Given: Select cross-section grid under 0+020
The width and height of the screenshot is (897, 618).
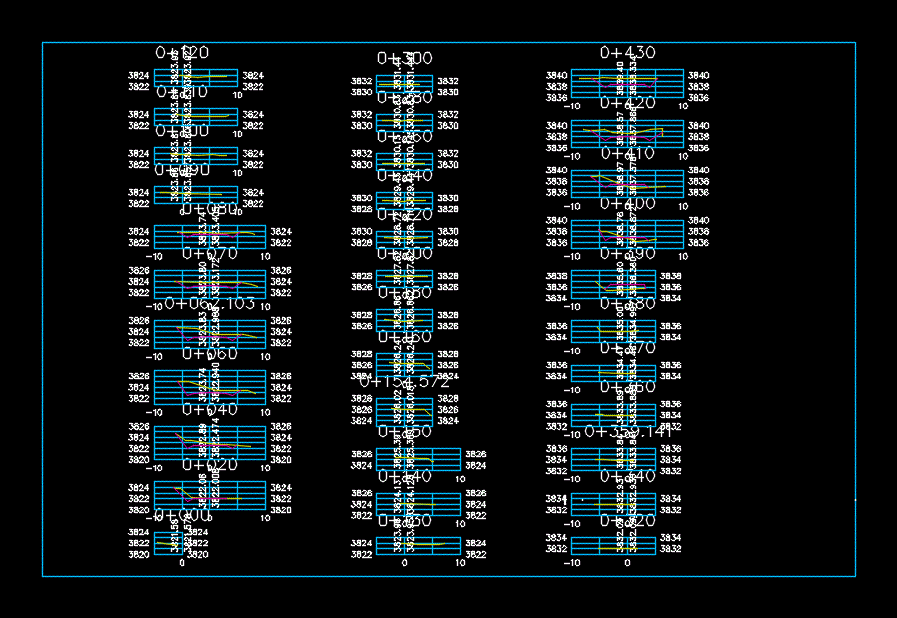Looking at the screenshot, I should point(210,496).
